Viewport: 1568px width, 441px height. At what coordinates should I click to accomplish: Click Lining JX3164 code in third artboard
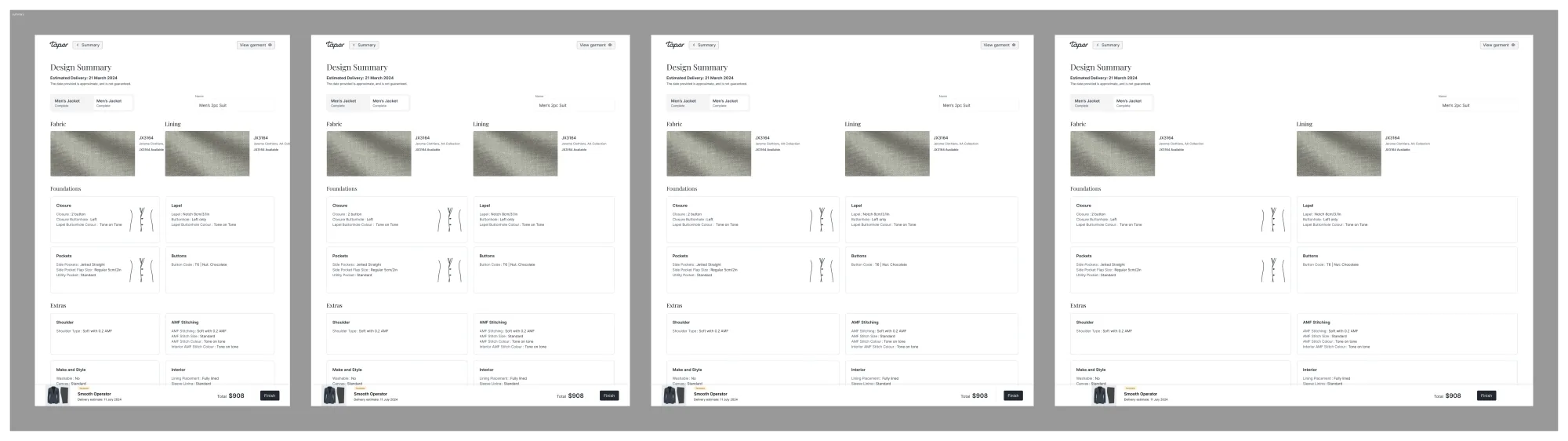tap(939, 138)
